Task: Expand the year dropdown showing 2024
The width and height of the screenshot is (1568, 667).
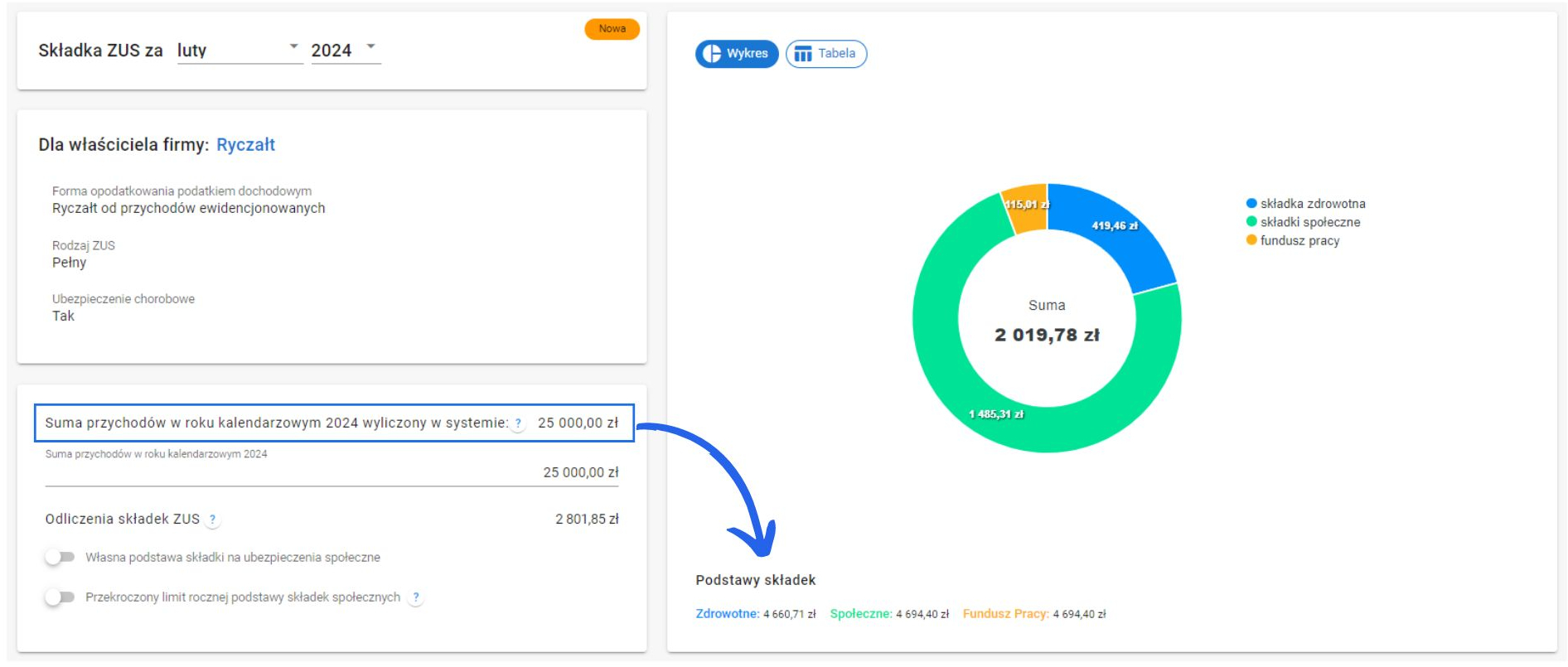Action: coord(344,51)
